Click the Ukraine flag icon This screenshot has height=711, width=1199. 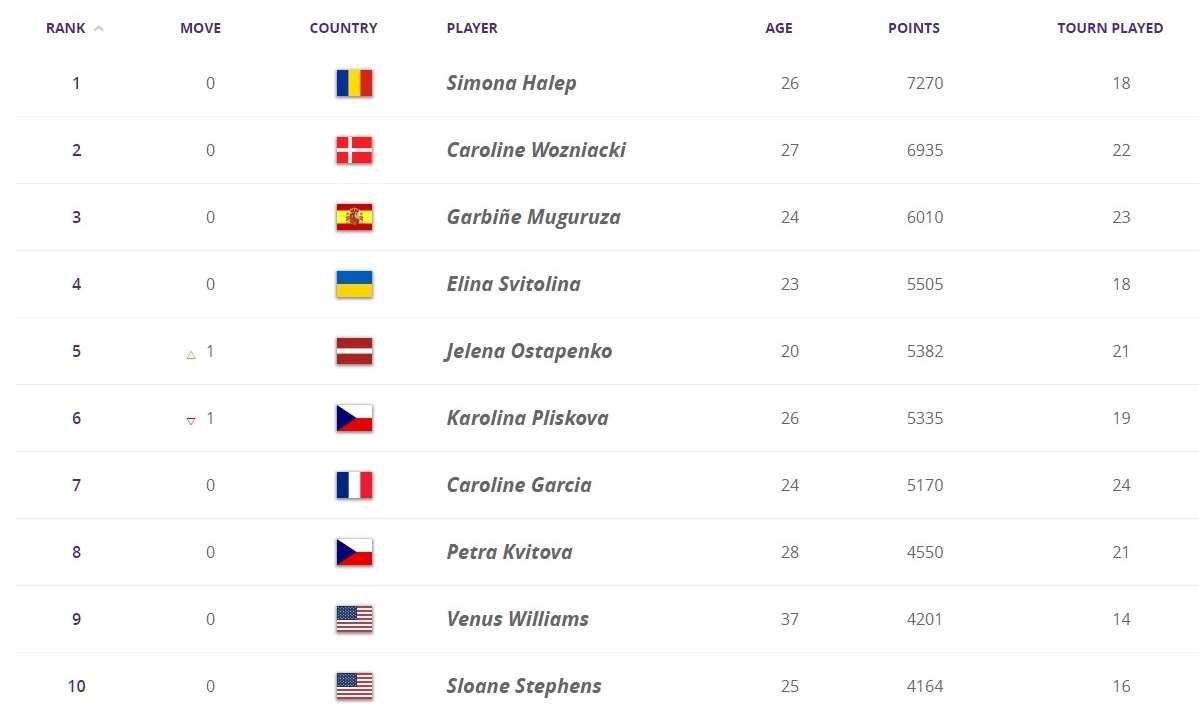coord(354,284)
